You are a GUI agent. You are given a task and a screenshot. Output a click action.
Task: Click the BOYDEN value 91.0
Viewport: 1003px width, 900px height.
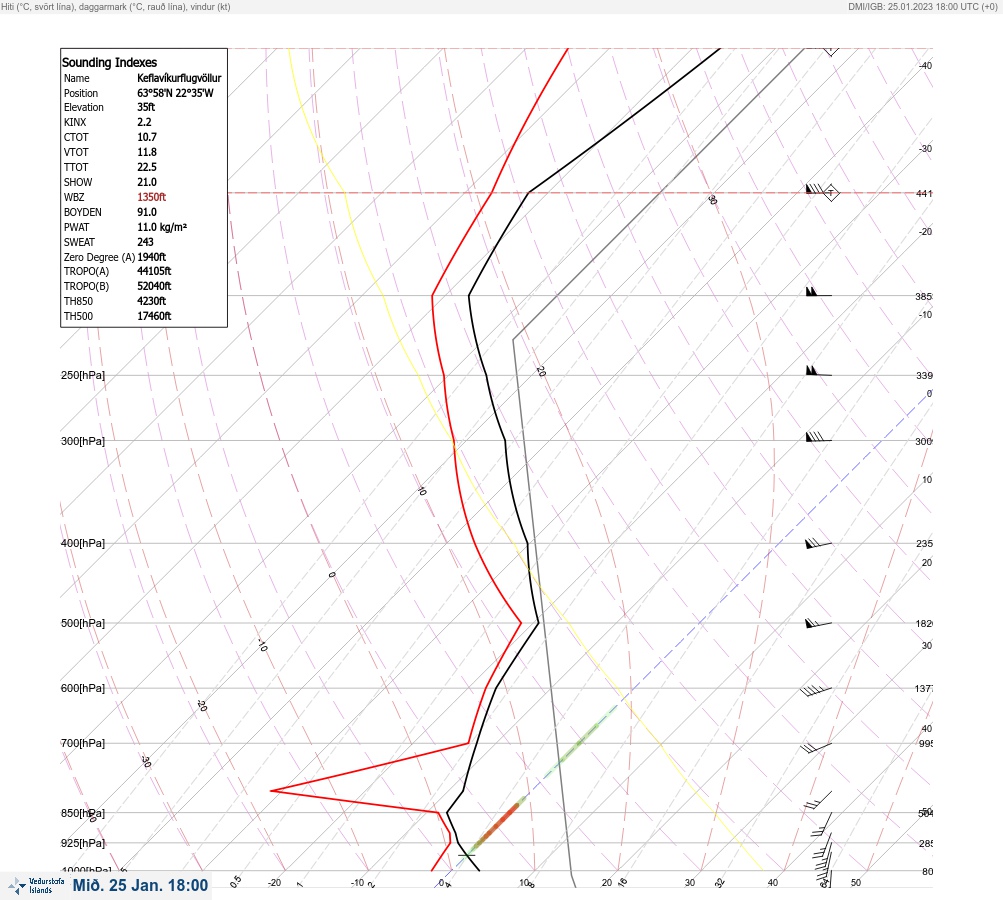click(x=146, y=212)
